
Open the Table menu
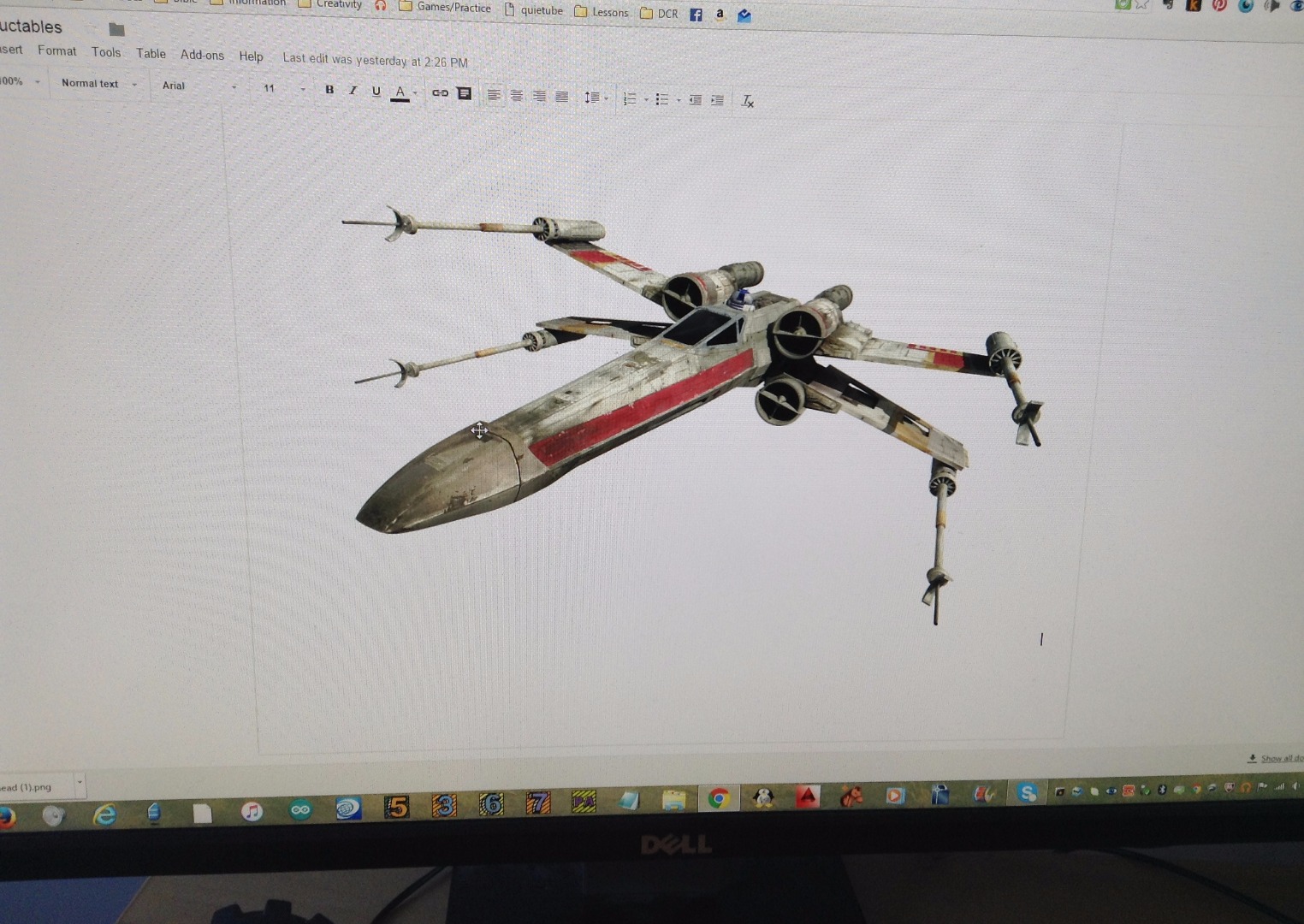(x=151, y=53)
